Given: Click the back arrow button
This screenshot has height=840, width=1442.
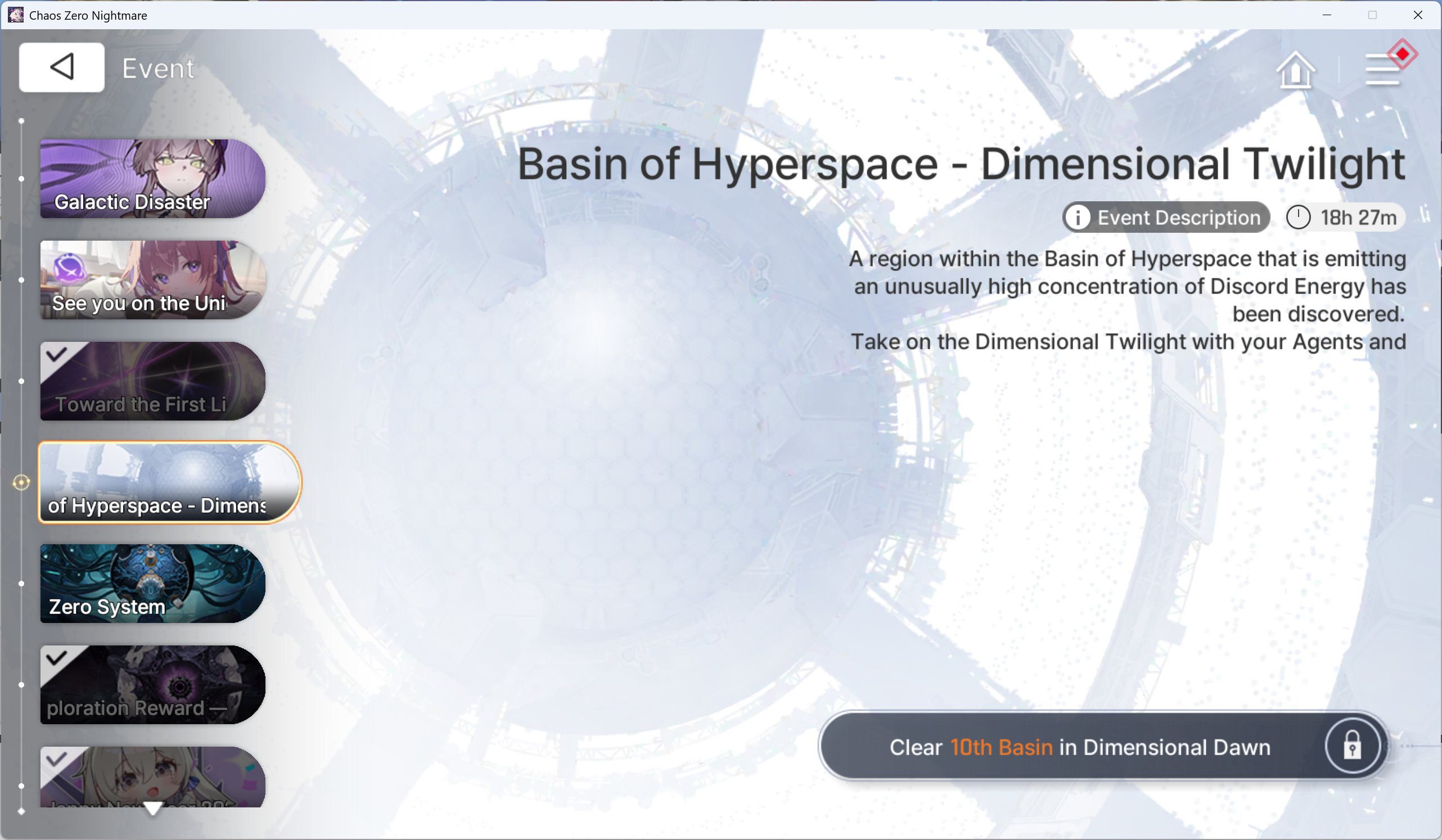Looking at the screenshot, I should 62,67.
